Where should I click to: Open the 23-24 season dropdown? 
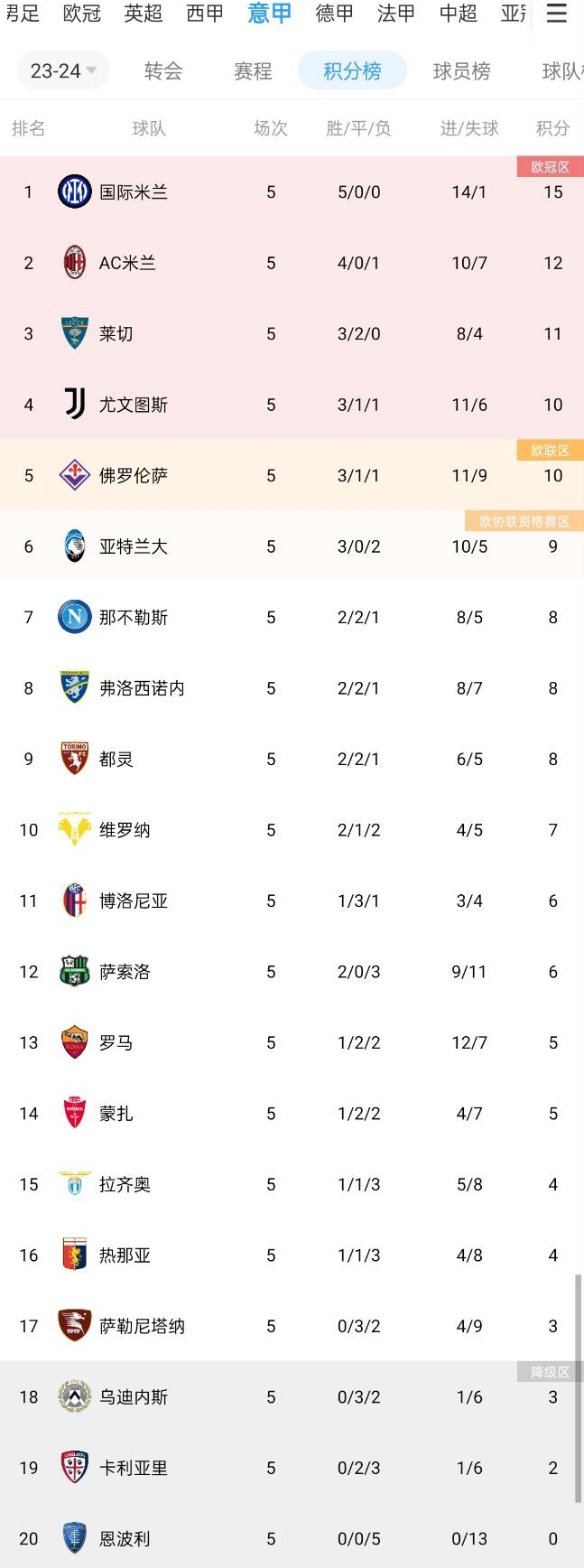click(63, 70)
